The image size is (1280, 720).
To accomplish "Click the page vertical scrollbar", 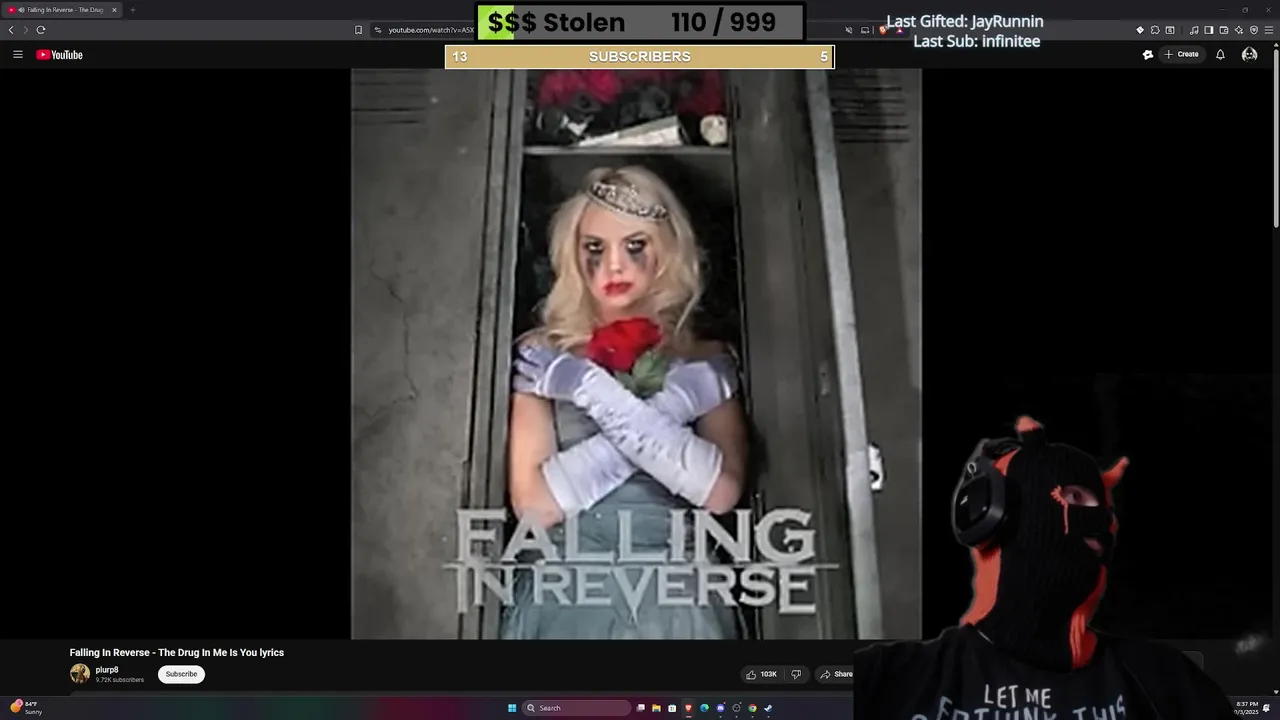I will tap(1276, 140).
